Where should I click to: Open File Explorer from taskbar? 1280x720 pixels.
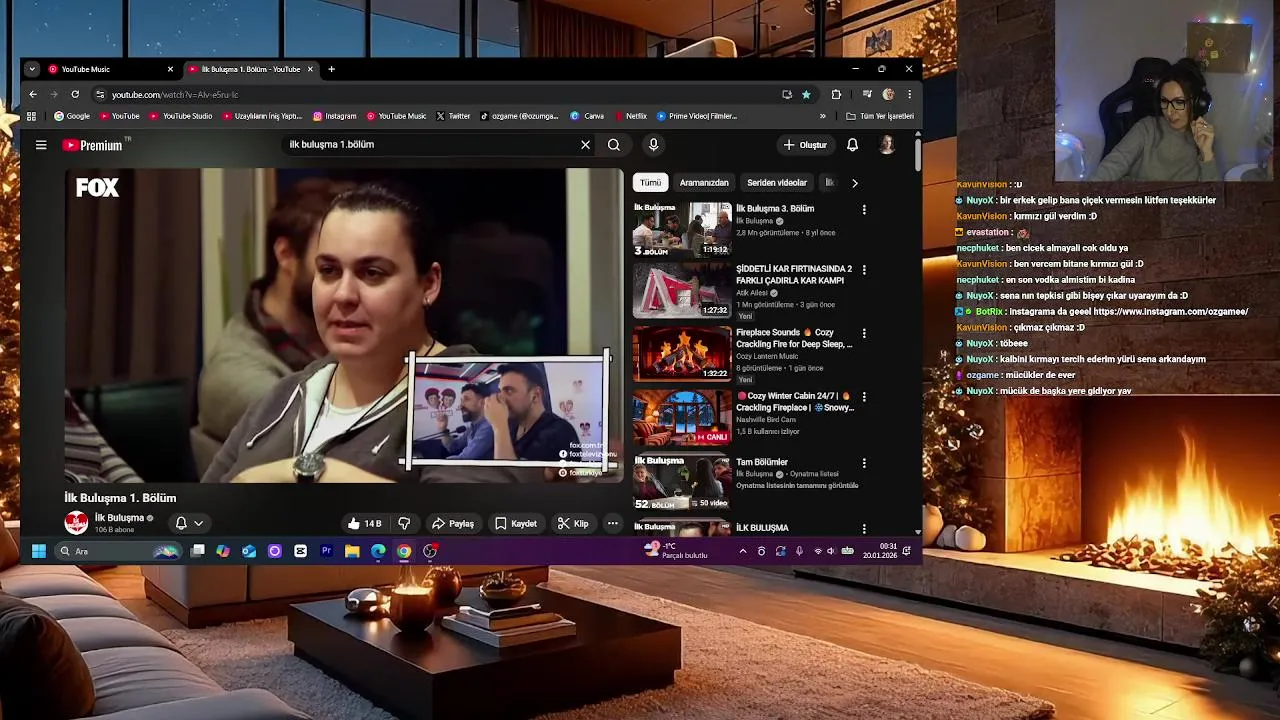(352, 551)
